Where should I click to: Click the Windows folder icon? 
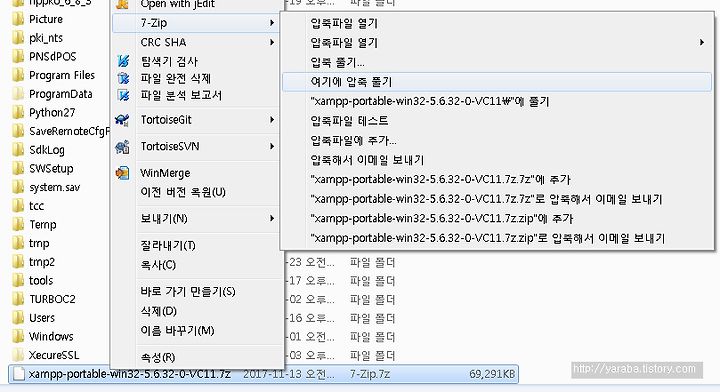point(18,336)
